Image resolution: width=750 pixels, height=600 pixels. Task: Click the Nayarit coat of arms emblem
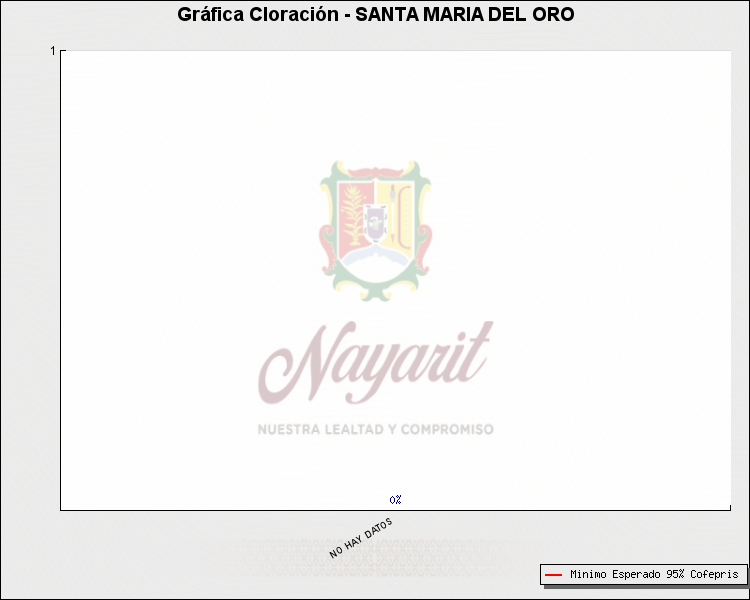(x=375, y=223)
